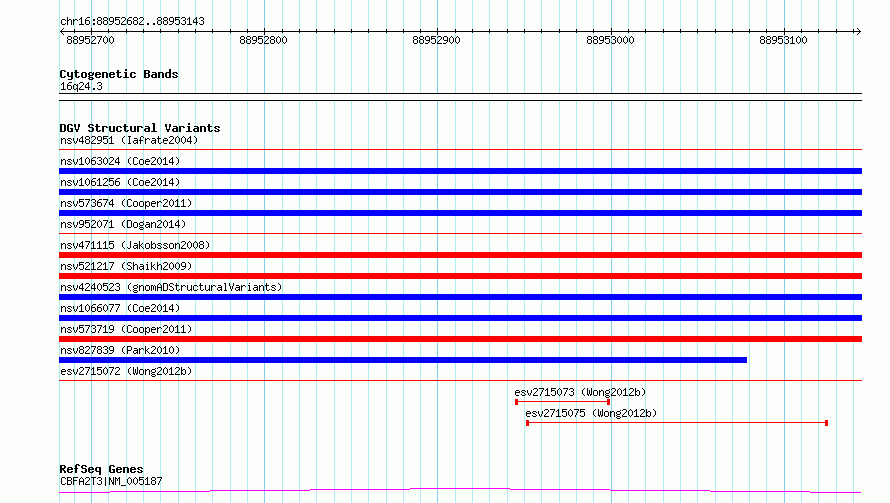Select variant label esv2715073 (Wong2012b)
This screenshot has height=503, width=890.
click(580, 392)
